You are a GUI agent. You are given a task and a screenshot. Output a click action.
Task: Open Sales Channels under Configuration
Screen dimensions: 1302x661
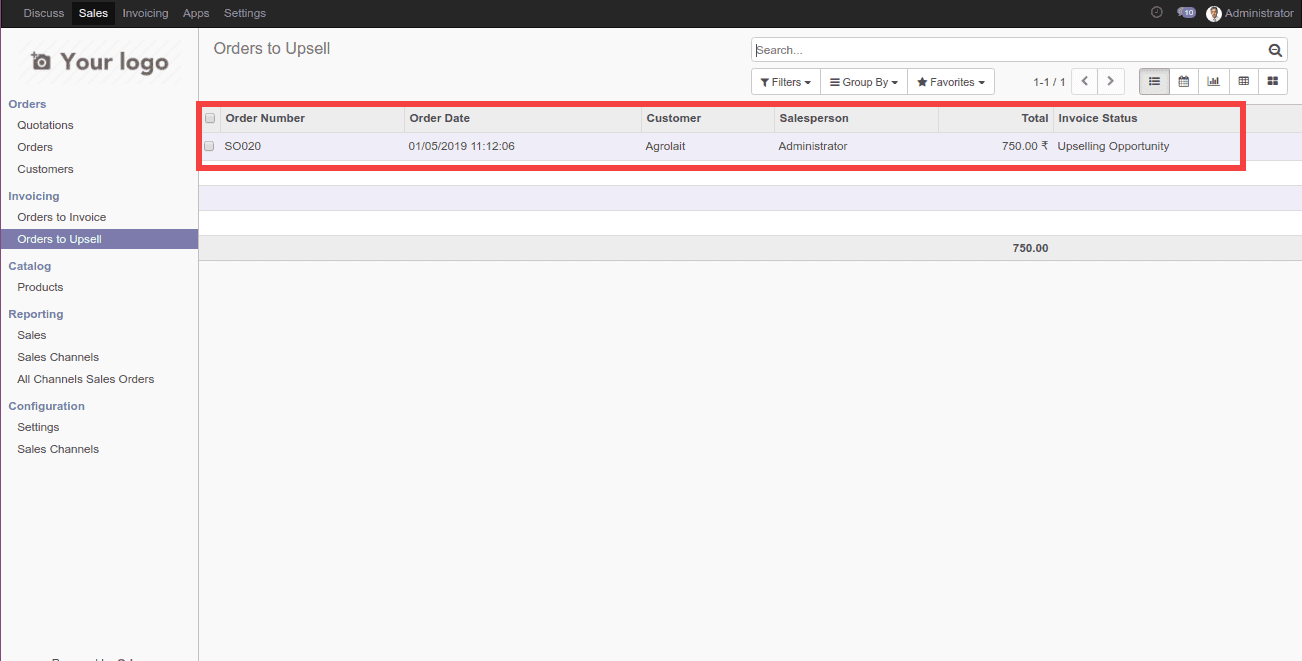coord(58,449)
